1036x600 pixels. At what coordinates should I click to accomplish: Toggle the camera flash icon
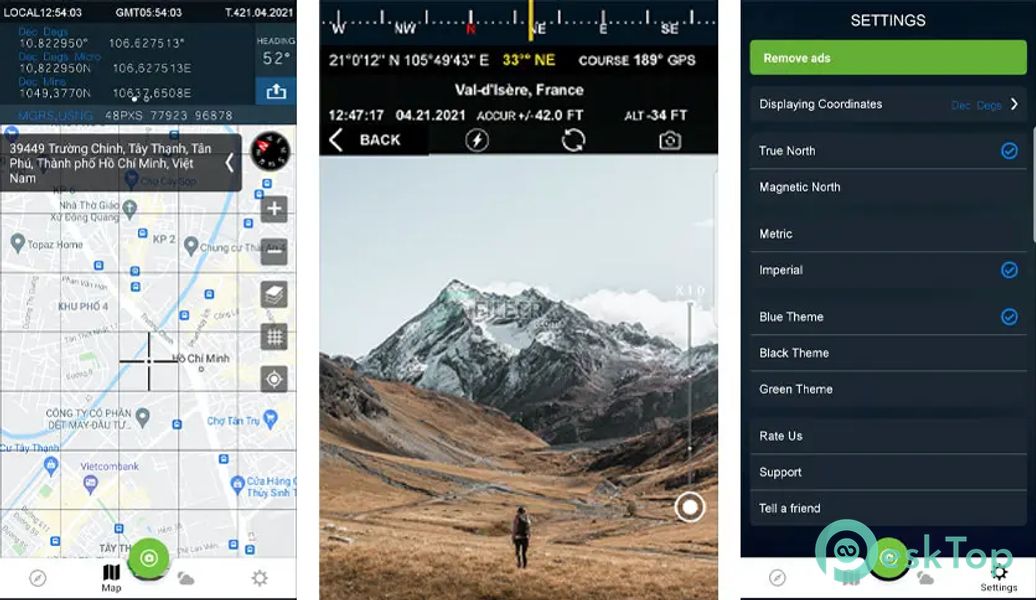(477, 140)
